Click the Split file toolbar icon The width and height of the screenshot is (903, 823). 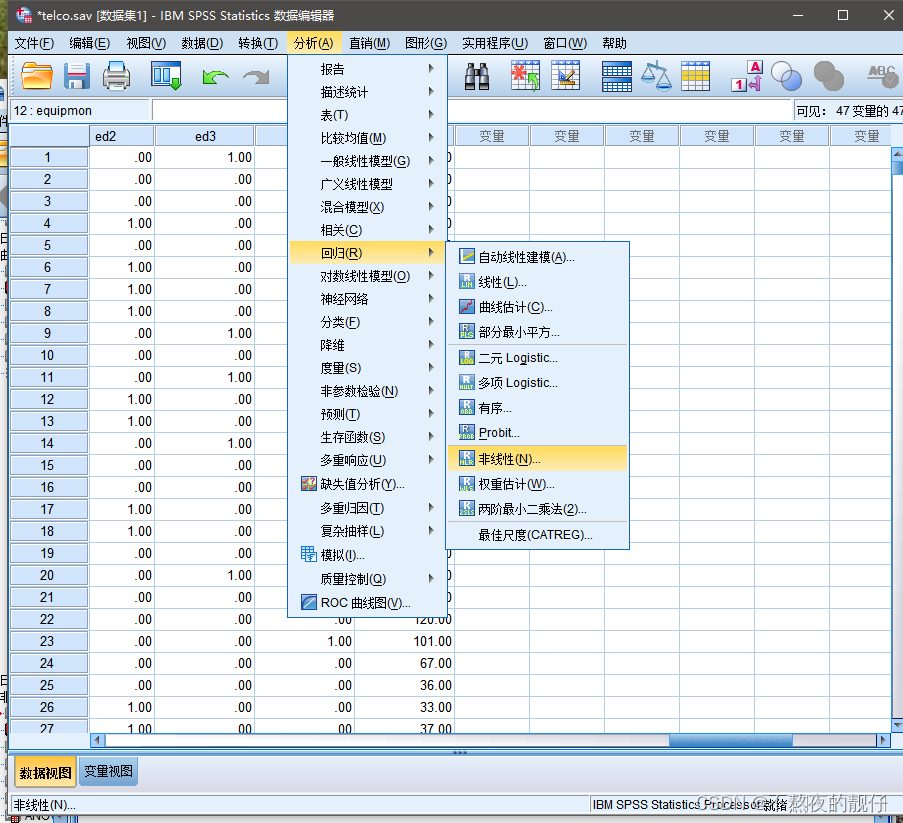[616, 76]
